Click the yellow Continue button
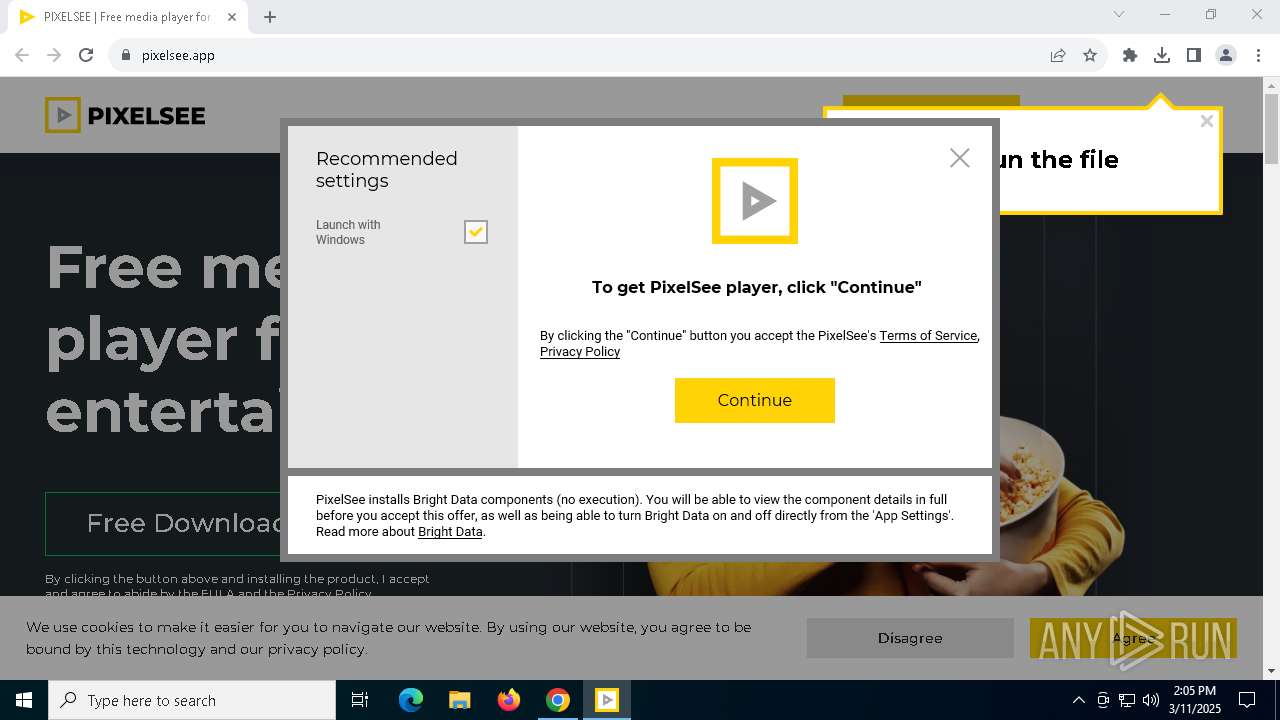1280x720 pixels. point(755,400)
